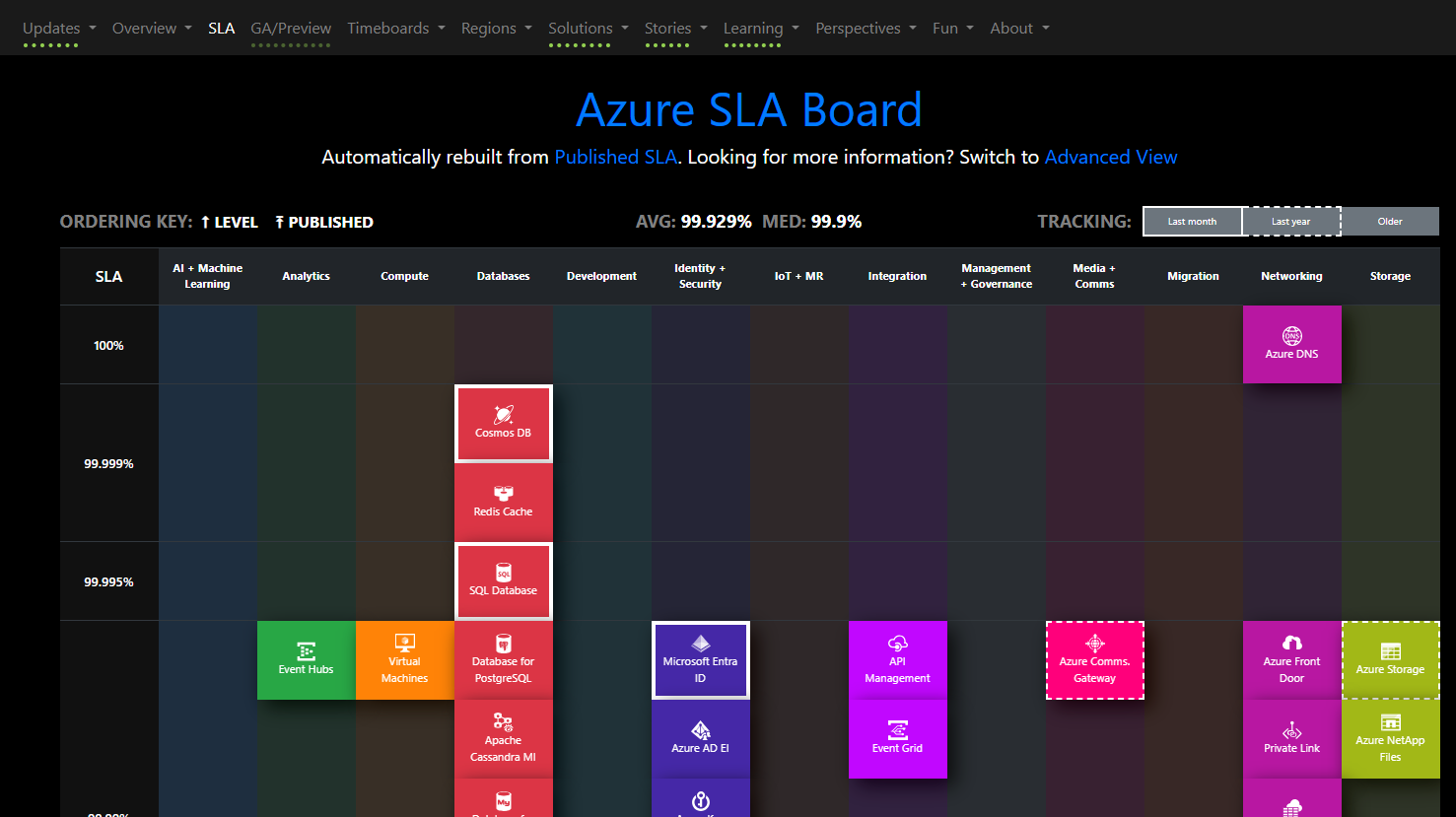
Task: Select the Azure Front Door tile
Action: pyautogui.click(x=1291, y=660)
